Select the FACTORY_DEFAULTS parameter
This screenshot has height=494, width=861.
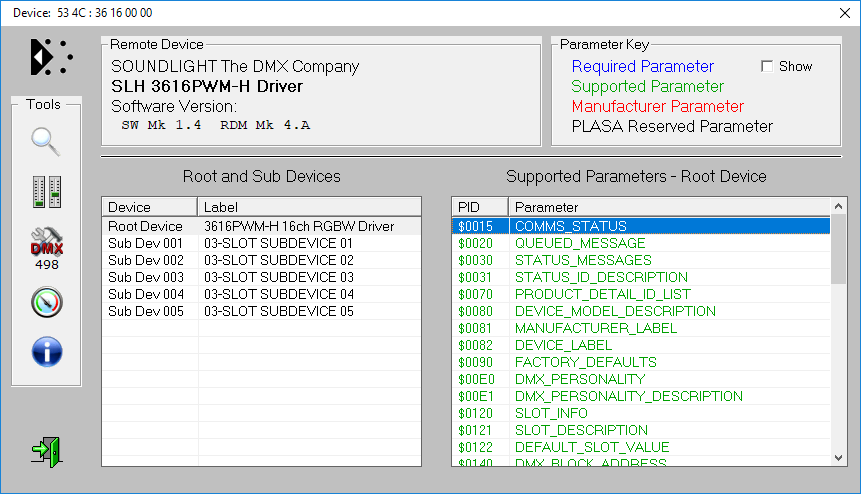coord(585,362)
